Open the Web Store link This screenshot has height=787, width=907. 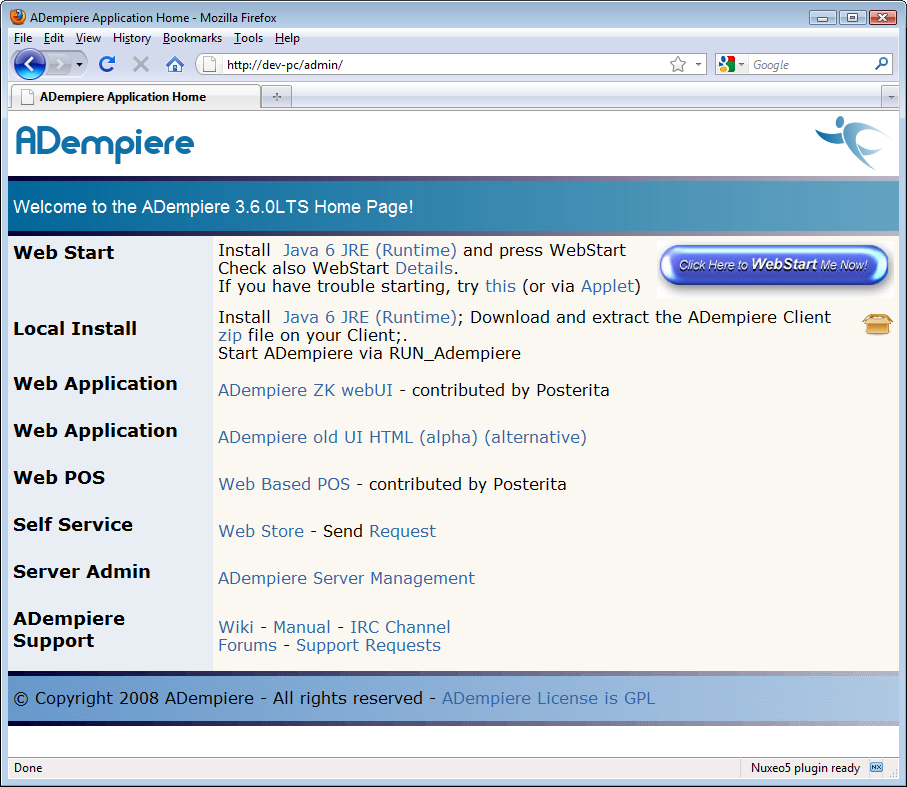coord(261,531)
